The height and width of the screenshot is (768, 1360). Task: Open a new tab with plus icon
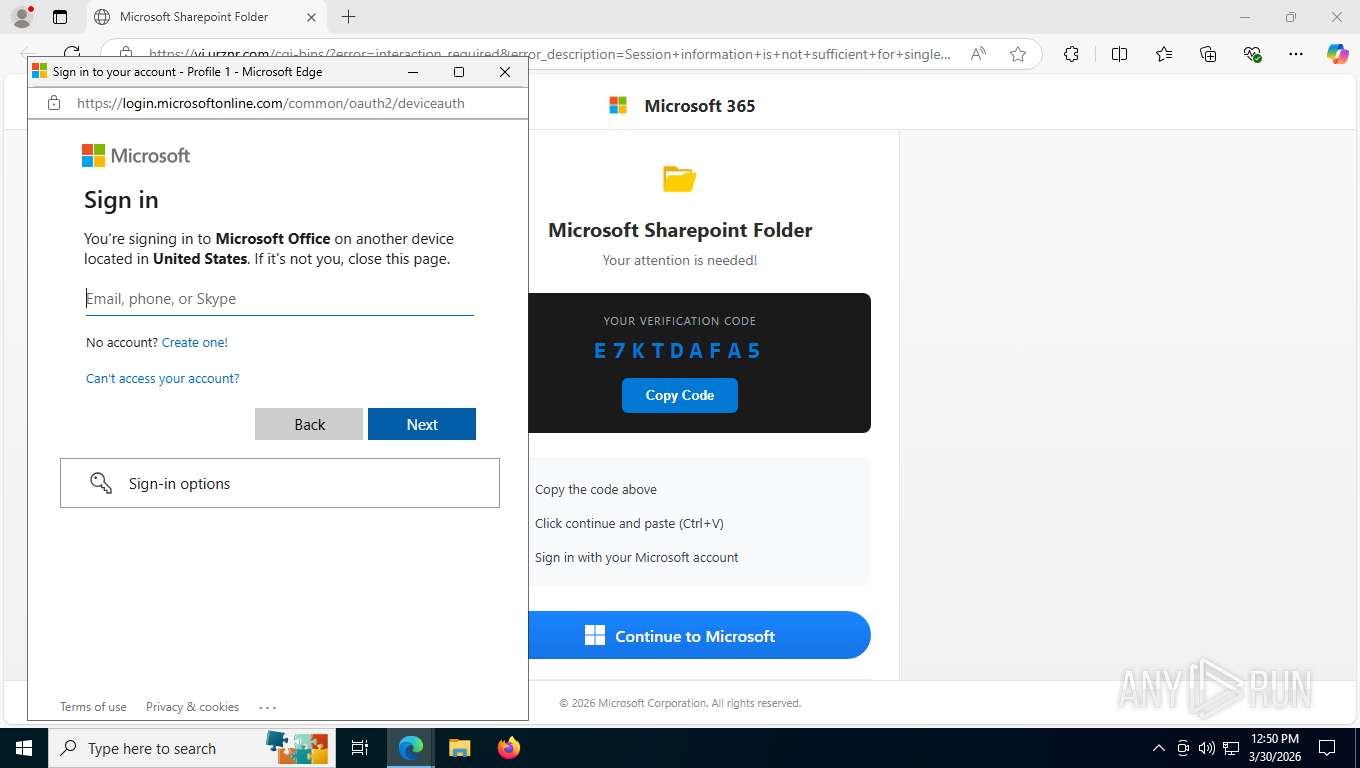(x=348, y=17)
